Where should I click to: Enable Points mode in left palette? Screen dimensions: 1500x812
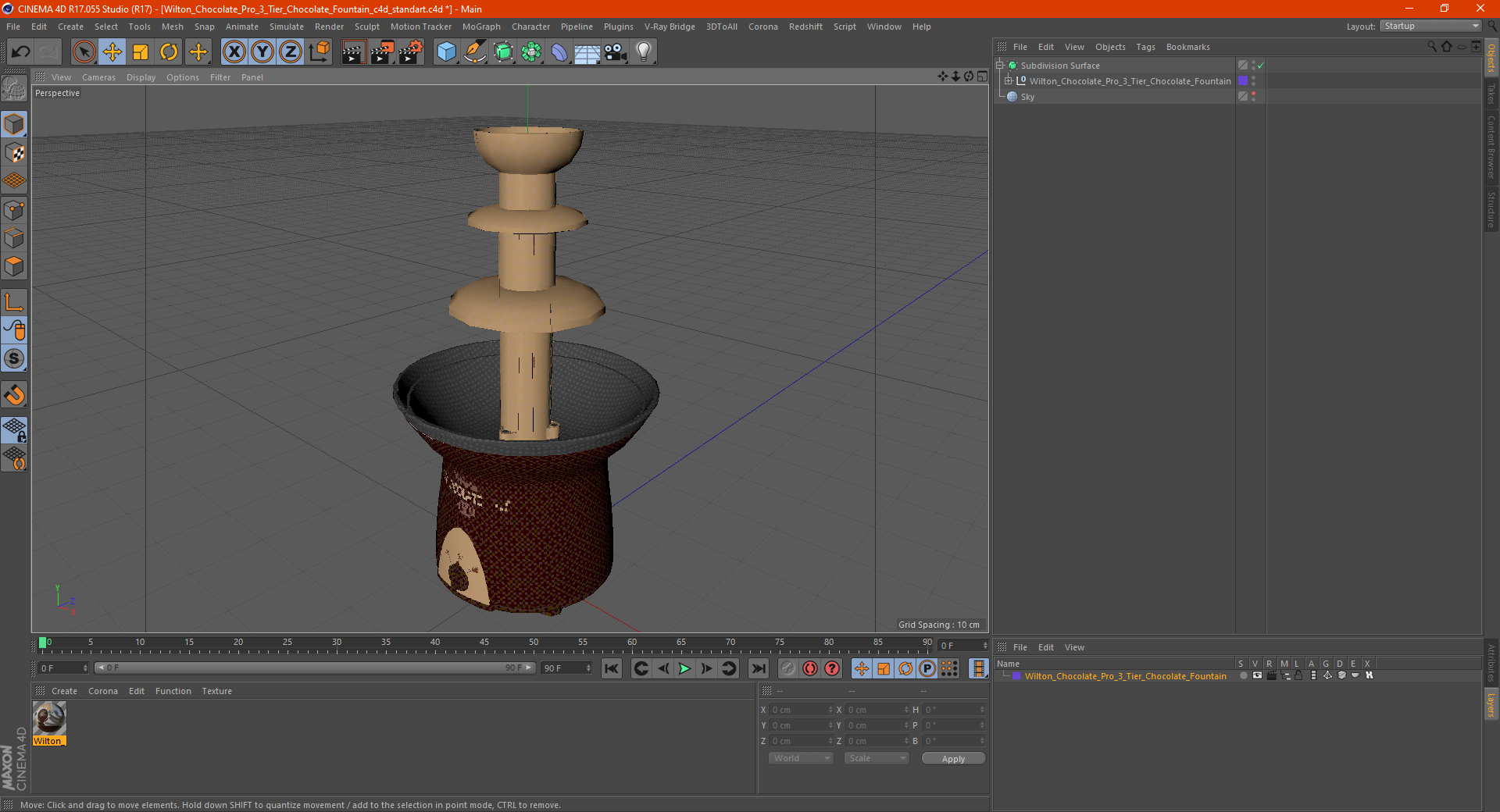[14, 210]
